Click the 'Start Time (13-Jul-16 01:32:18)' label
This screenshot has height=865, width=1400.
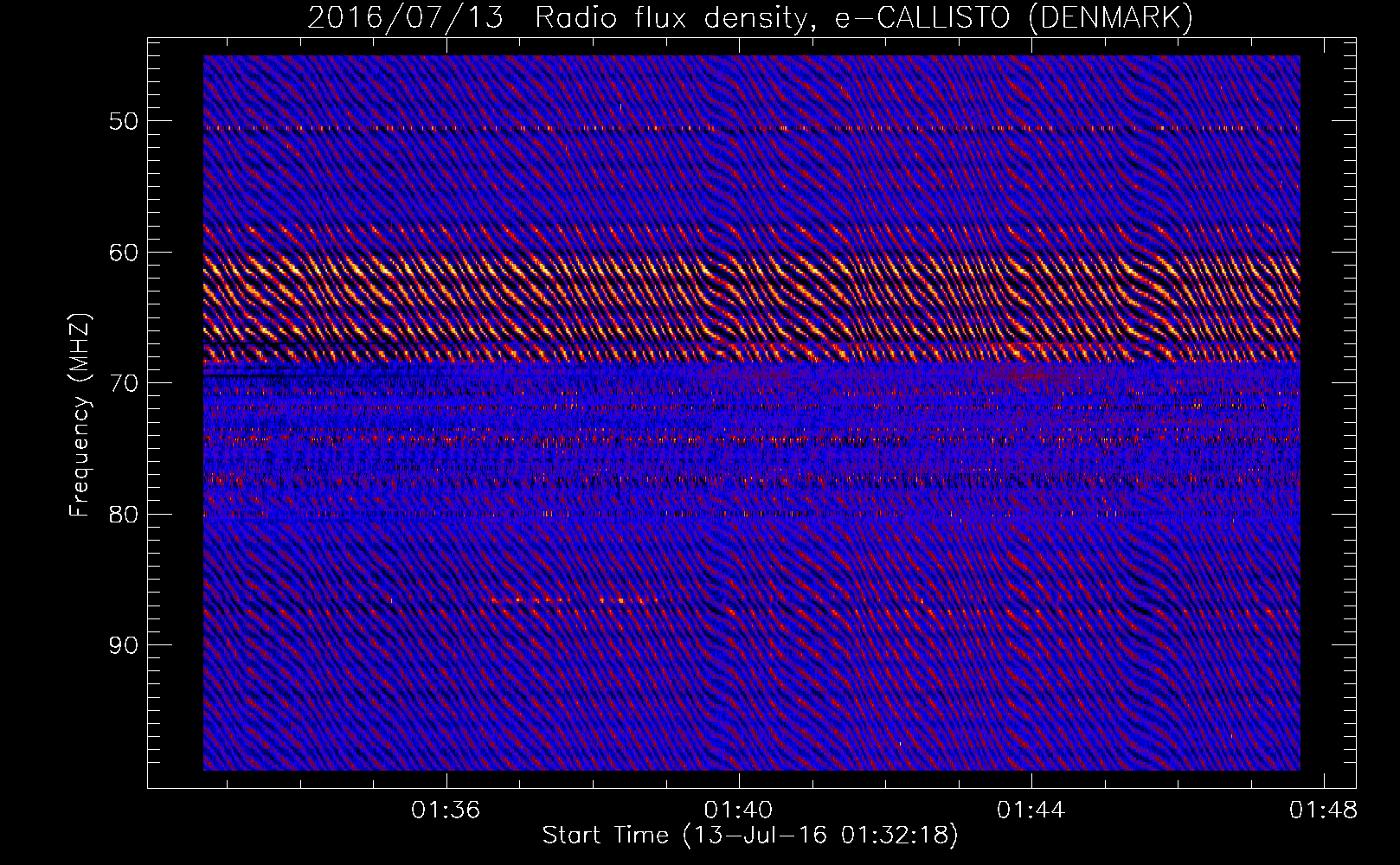point(750,836)
